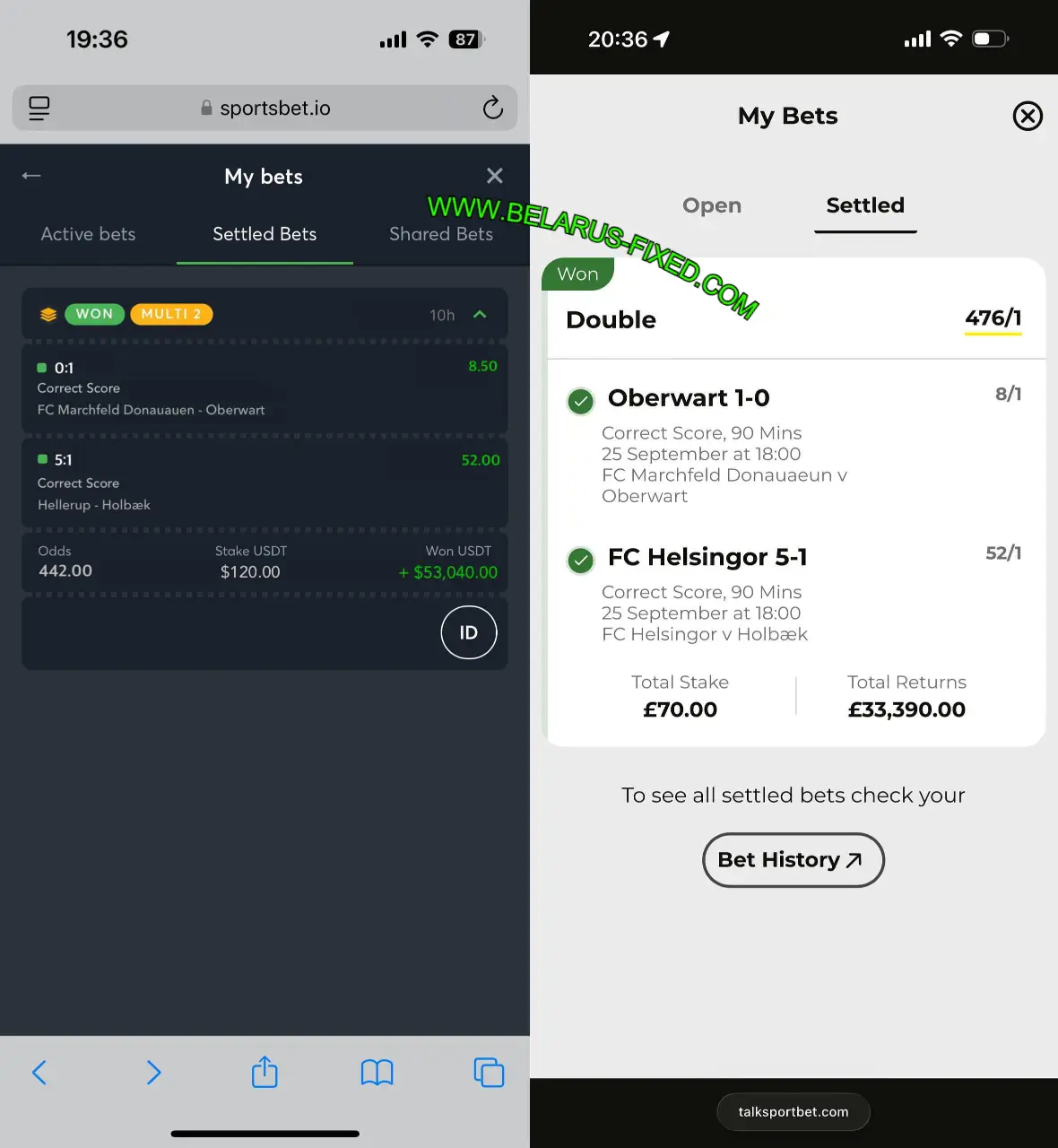Open Bet History link button

(x=793, y=860)
